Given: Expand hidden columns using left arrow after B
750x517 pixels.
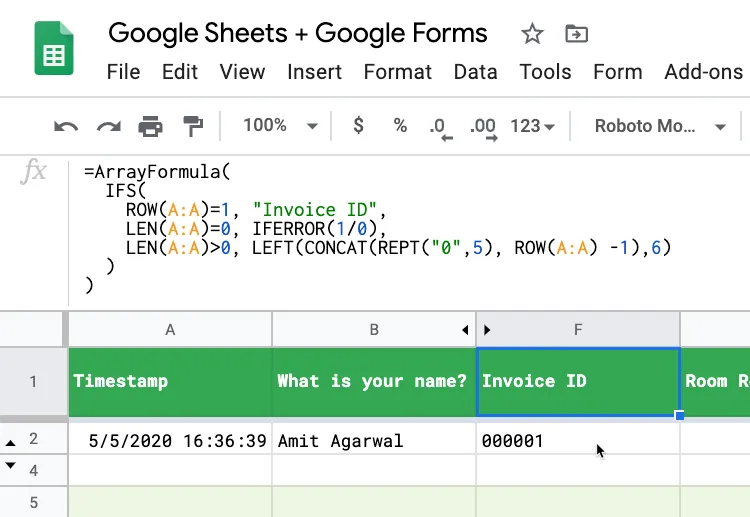Looking at the screenshot, I should [465, 330].
